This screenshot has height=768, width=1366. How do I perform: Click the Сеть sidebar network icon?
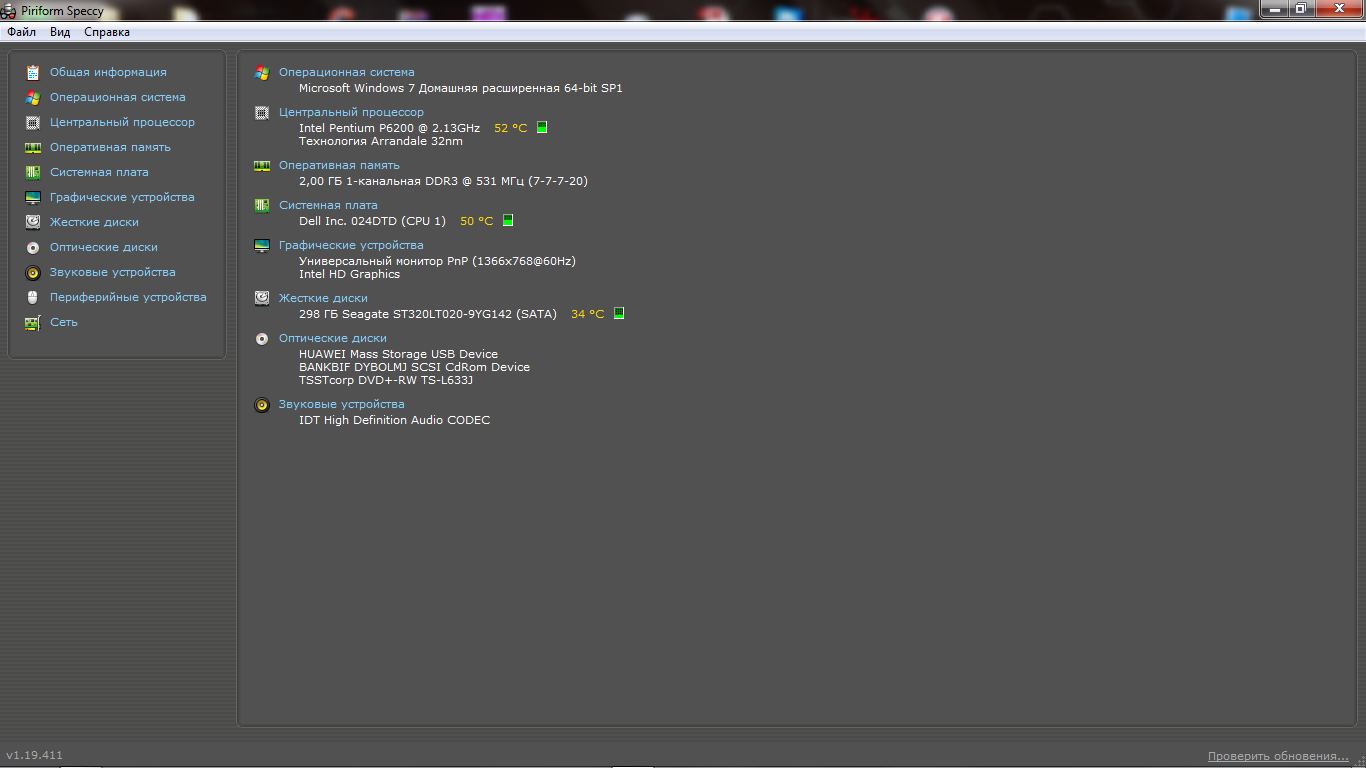pos(33,322)
